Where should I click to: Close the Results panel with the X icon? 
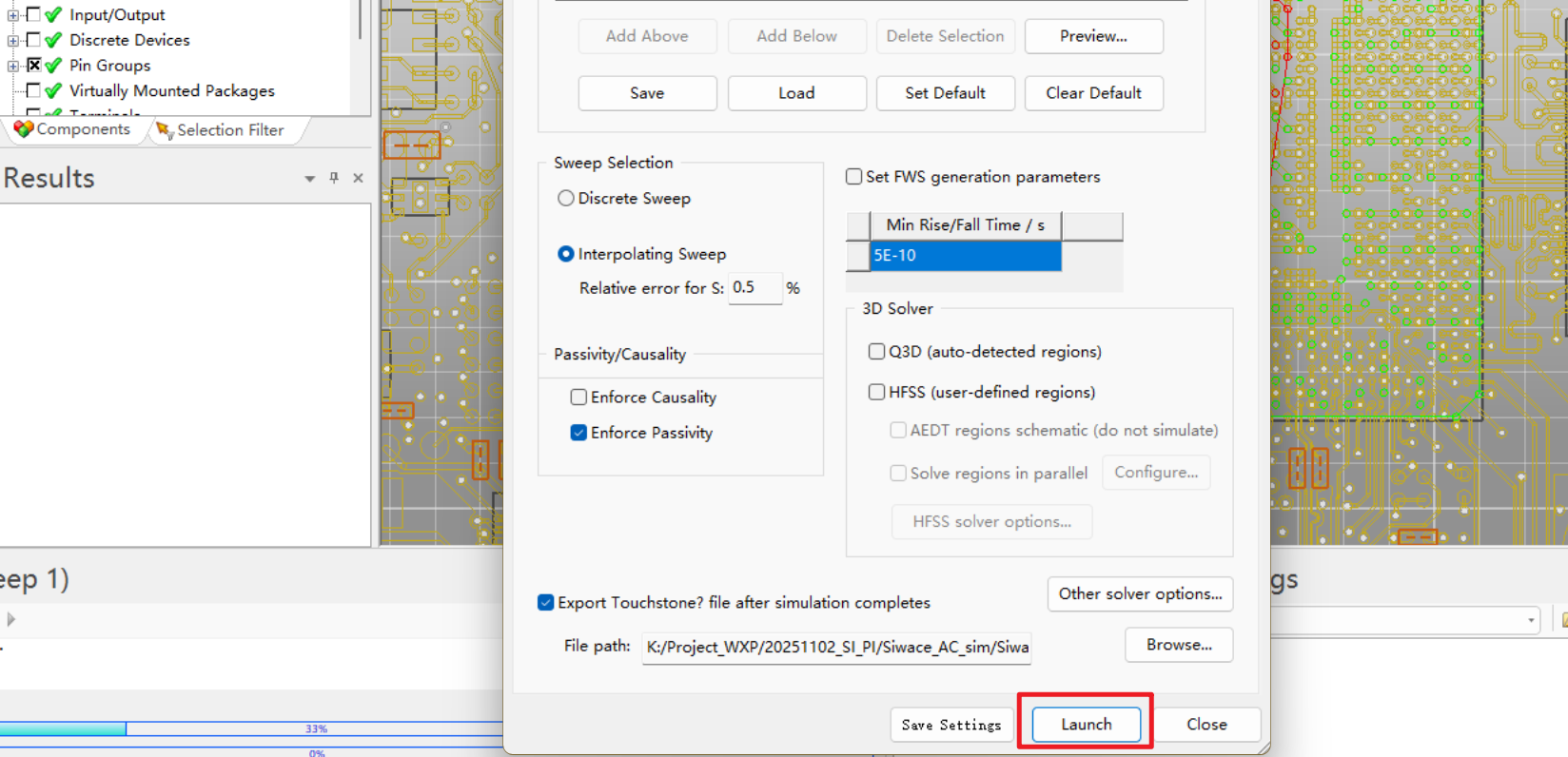pyautogui.click(x=358, y=178)
